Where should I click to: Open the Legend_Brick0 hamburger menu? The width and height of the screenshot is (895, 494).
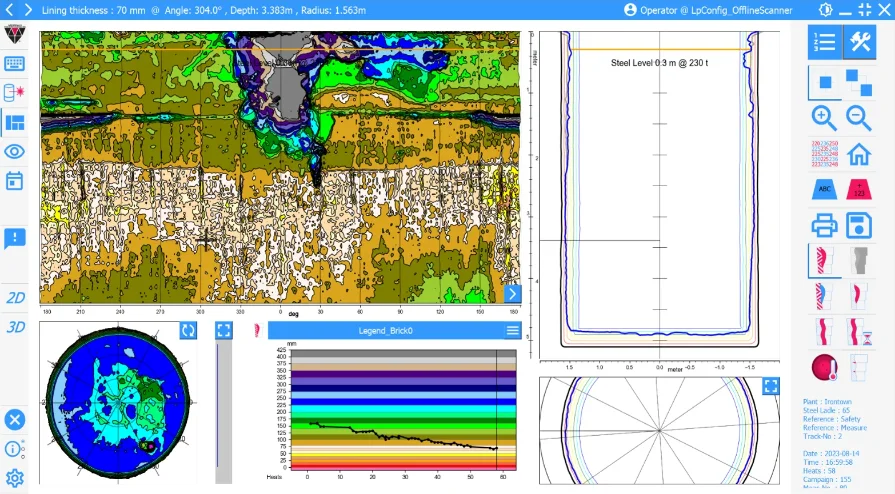(x=513, y=331)
